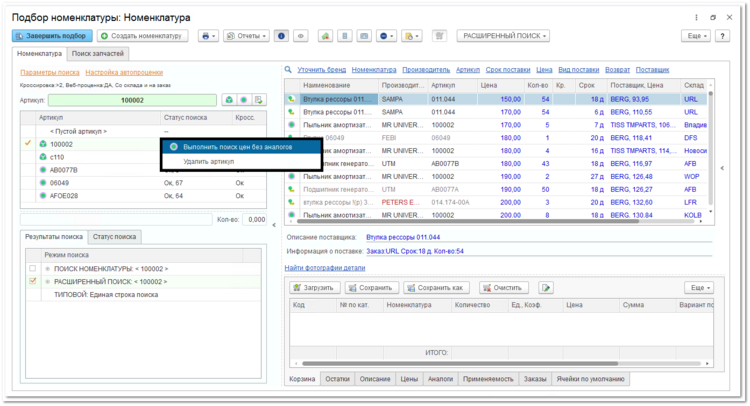Toggle the checkmark on article 100002 row

(x=28, y=143)
